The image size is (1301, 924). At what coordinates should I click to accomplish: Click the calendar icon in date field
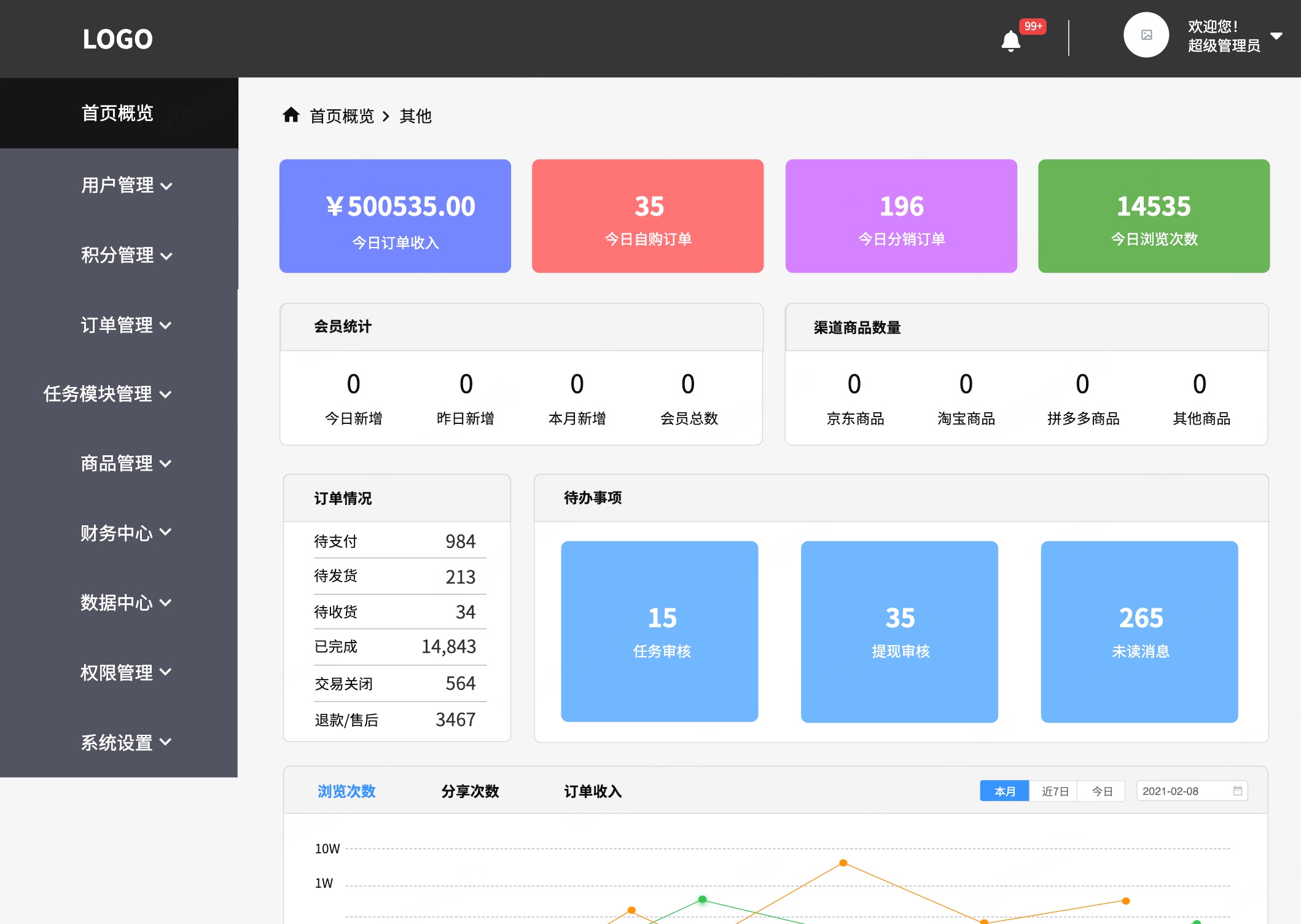1237,791
